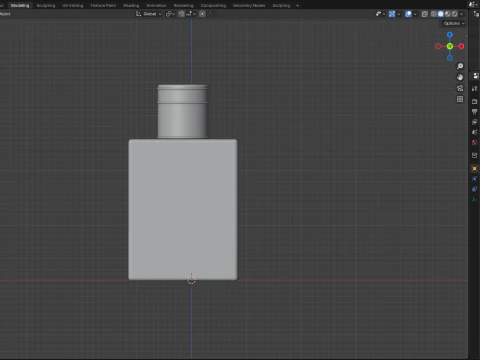
Task: Open the Global transform orientation dropdown
Action: (x=149, y=14)
